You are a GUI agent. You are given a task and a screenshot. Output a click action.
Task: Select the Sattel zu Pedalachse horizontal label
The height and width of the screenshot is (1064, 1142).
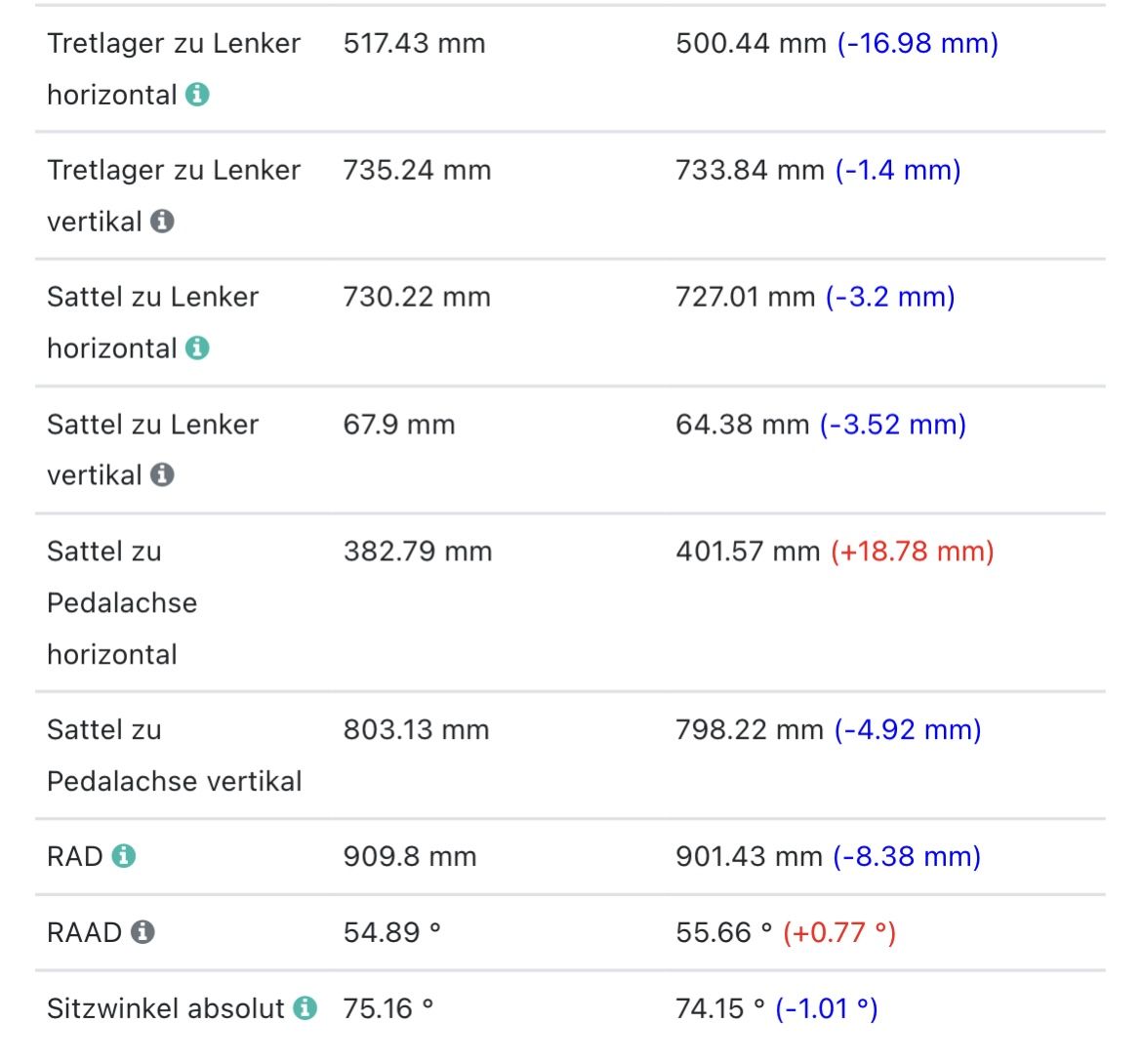121,602
